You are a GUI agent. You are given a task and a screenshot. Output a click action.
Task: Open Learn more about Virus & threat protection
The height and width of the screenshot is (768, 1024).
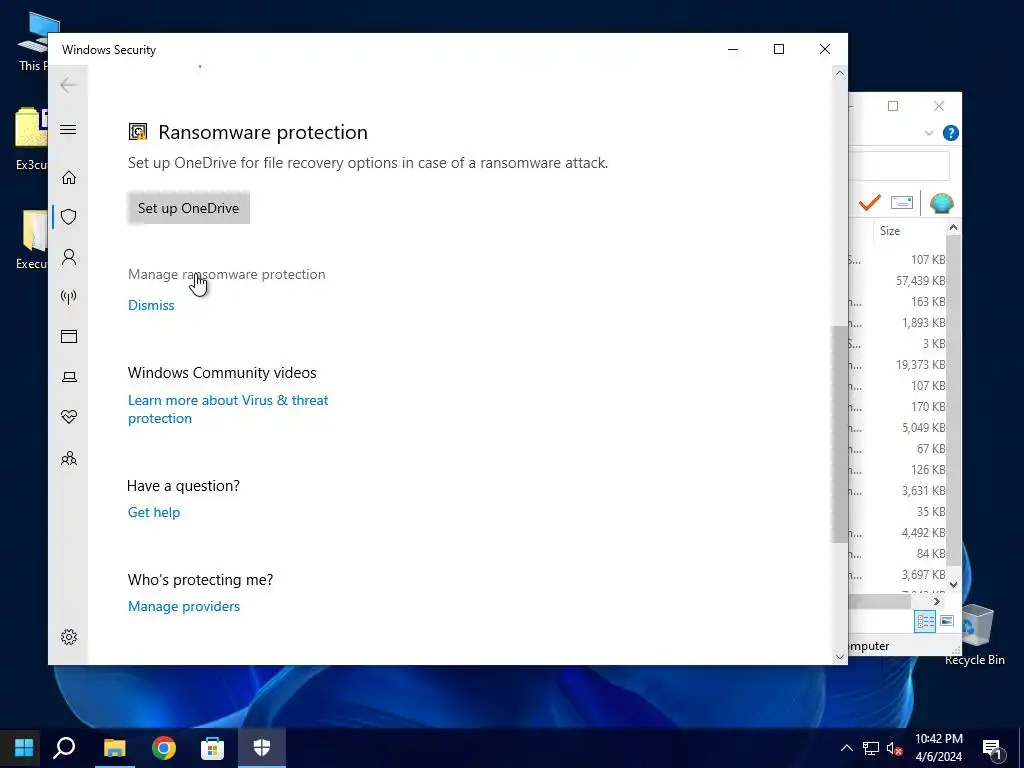coord(228,409)
